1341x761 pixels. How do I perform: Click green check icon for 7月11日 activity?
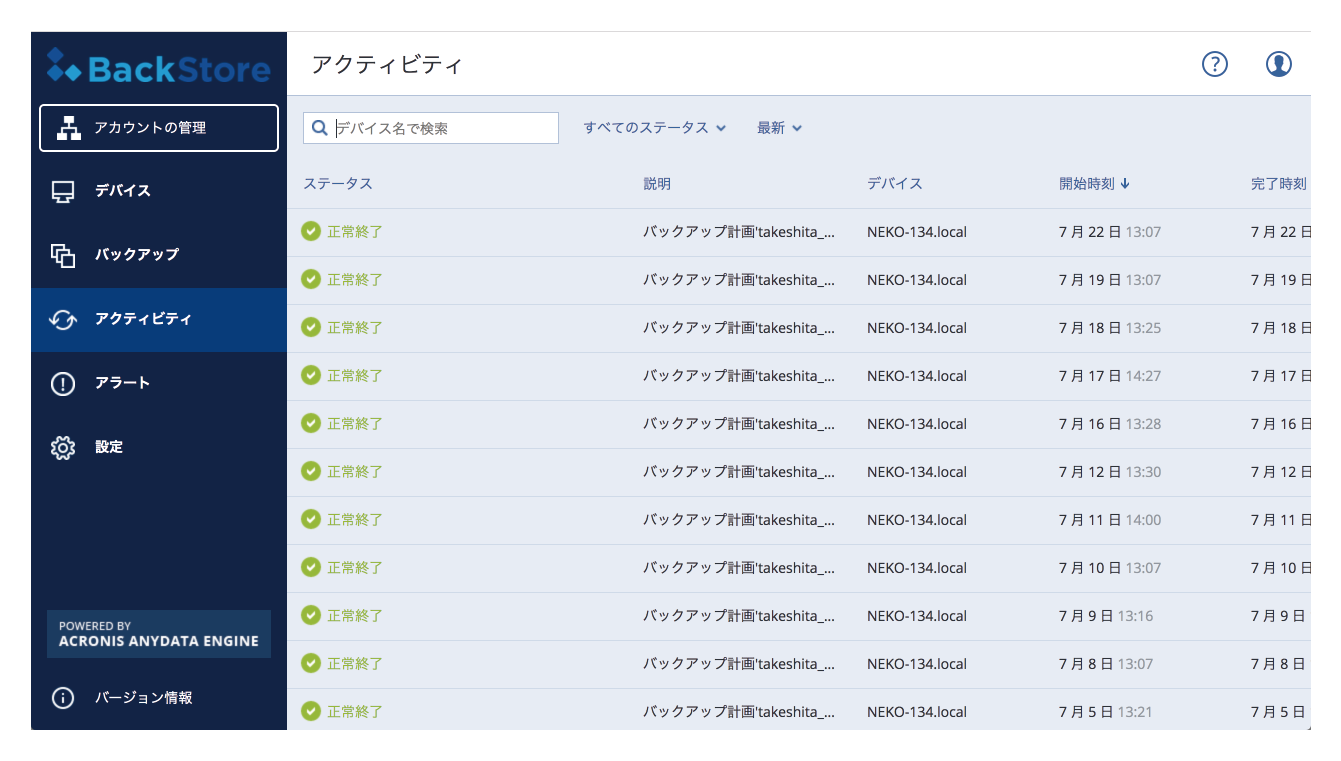[x=311, y=519]
